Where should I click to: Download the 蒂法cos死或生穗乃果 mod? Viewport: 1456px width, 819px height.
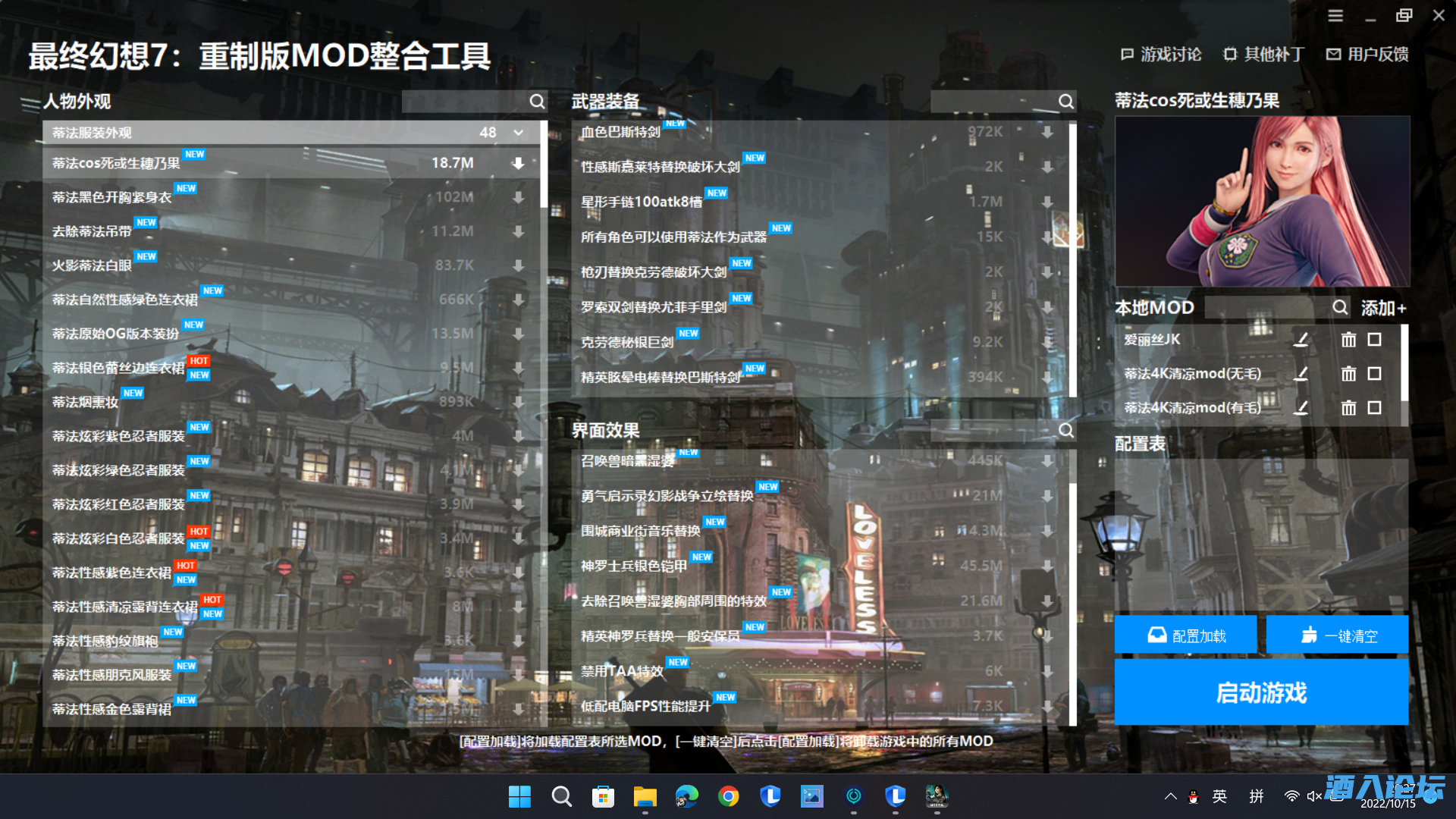tap(518, 163)
